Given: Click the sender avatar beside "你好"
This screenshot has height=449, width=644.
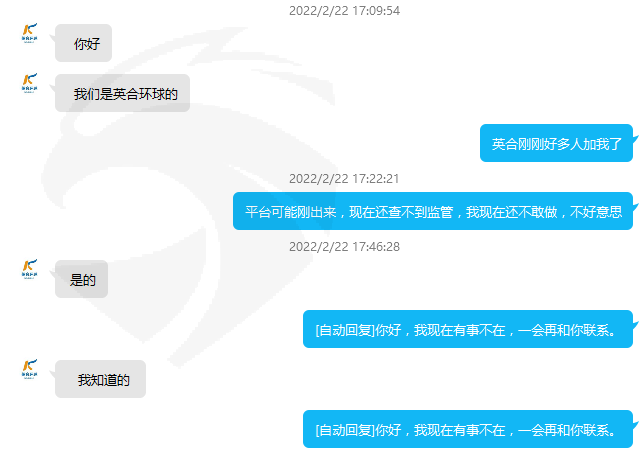Looking at the screenshot, I should point(30,33).
